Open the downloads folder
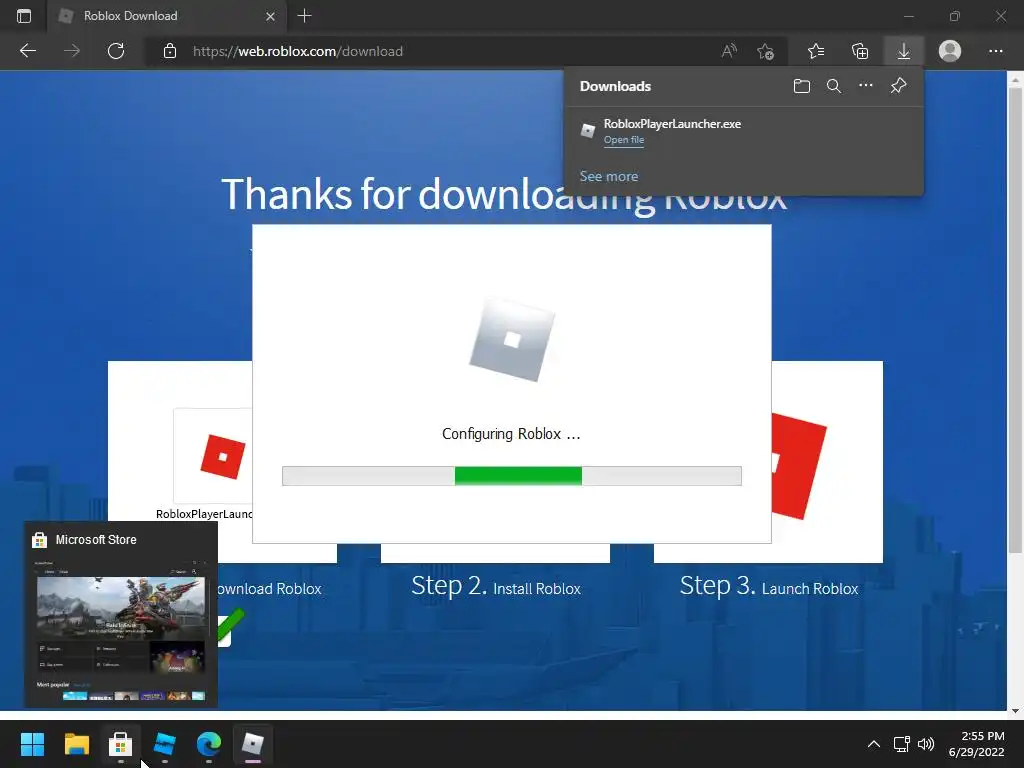The image size is (1024, 768). tap(802, 86)
